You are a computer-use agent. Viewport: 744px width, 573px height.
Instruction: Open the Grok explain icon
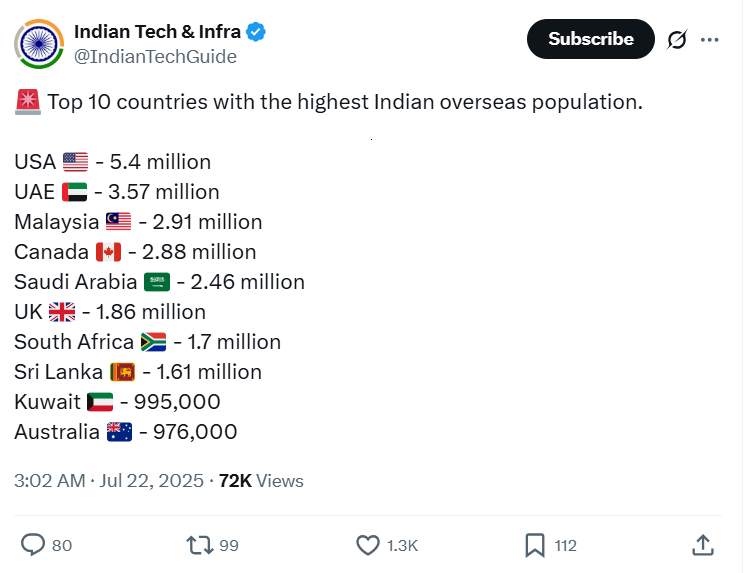677,39
